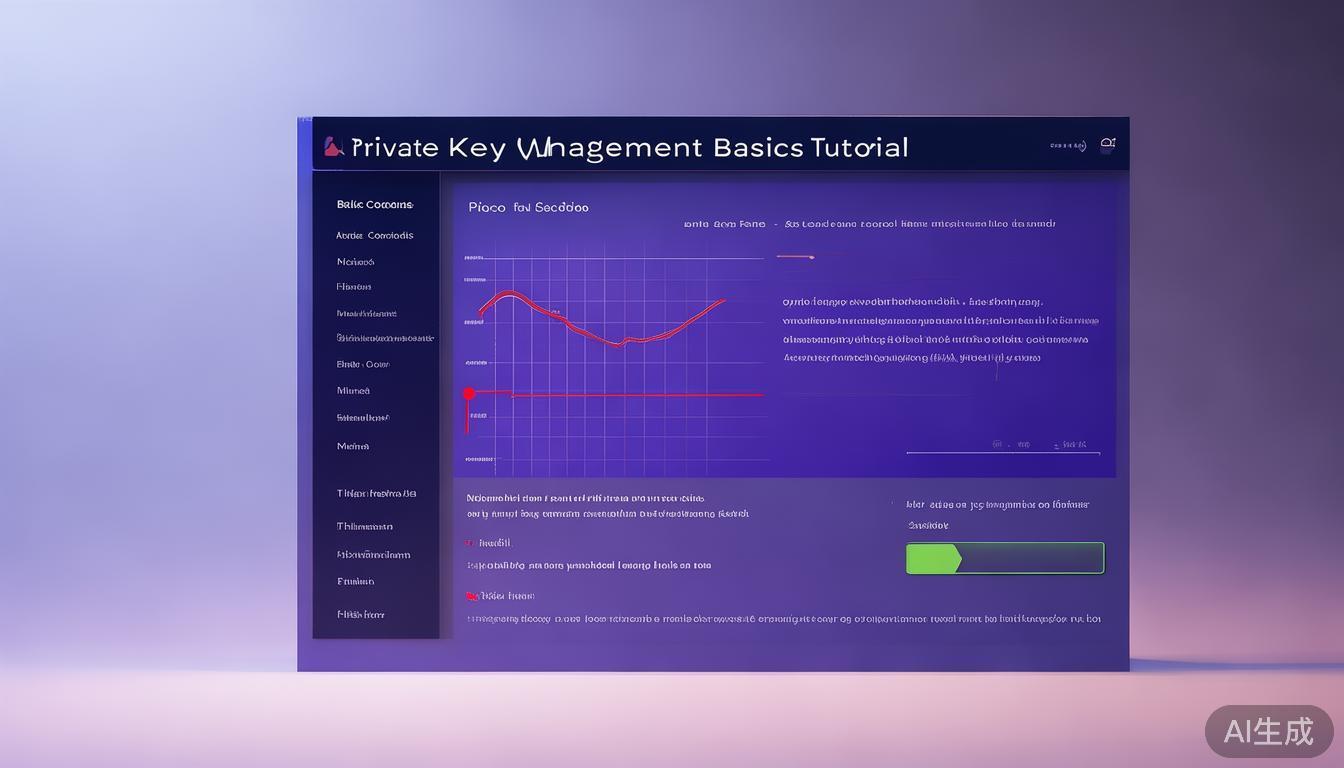Open first item of the lower sidebar group

(x=376, y=494)
